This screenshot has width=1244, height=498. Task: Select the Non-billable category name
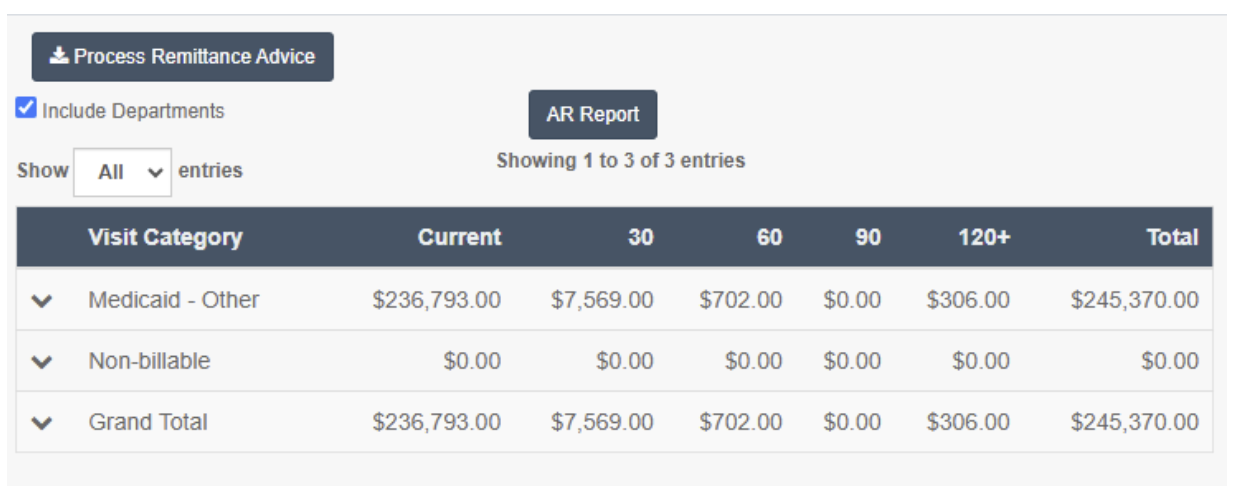pyautogui.click(x=149, y=361)
